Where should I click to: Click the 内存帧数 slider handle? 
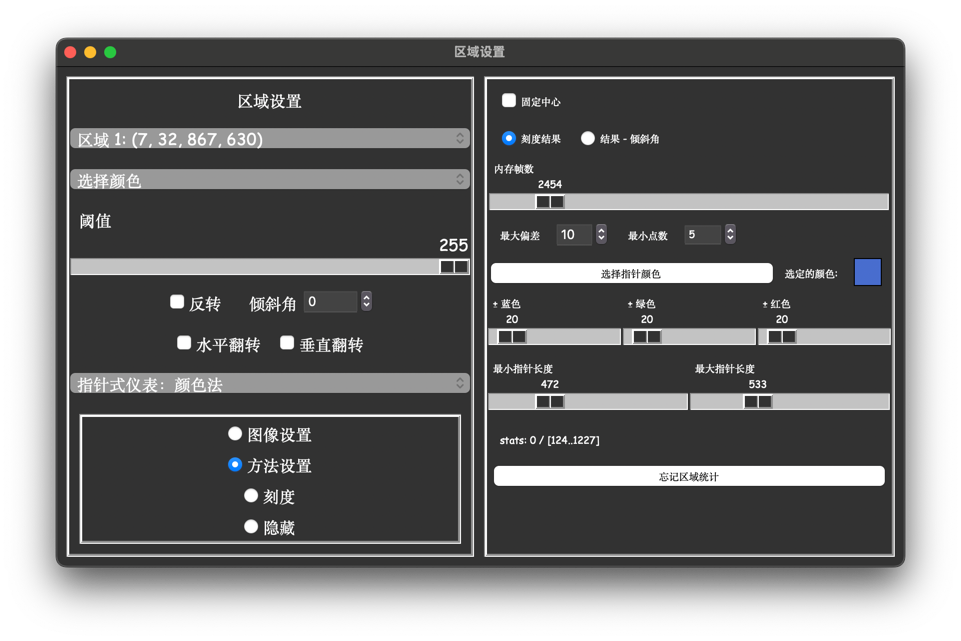(550, 202)
